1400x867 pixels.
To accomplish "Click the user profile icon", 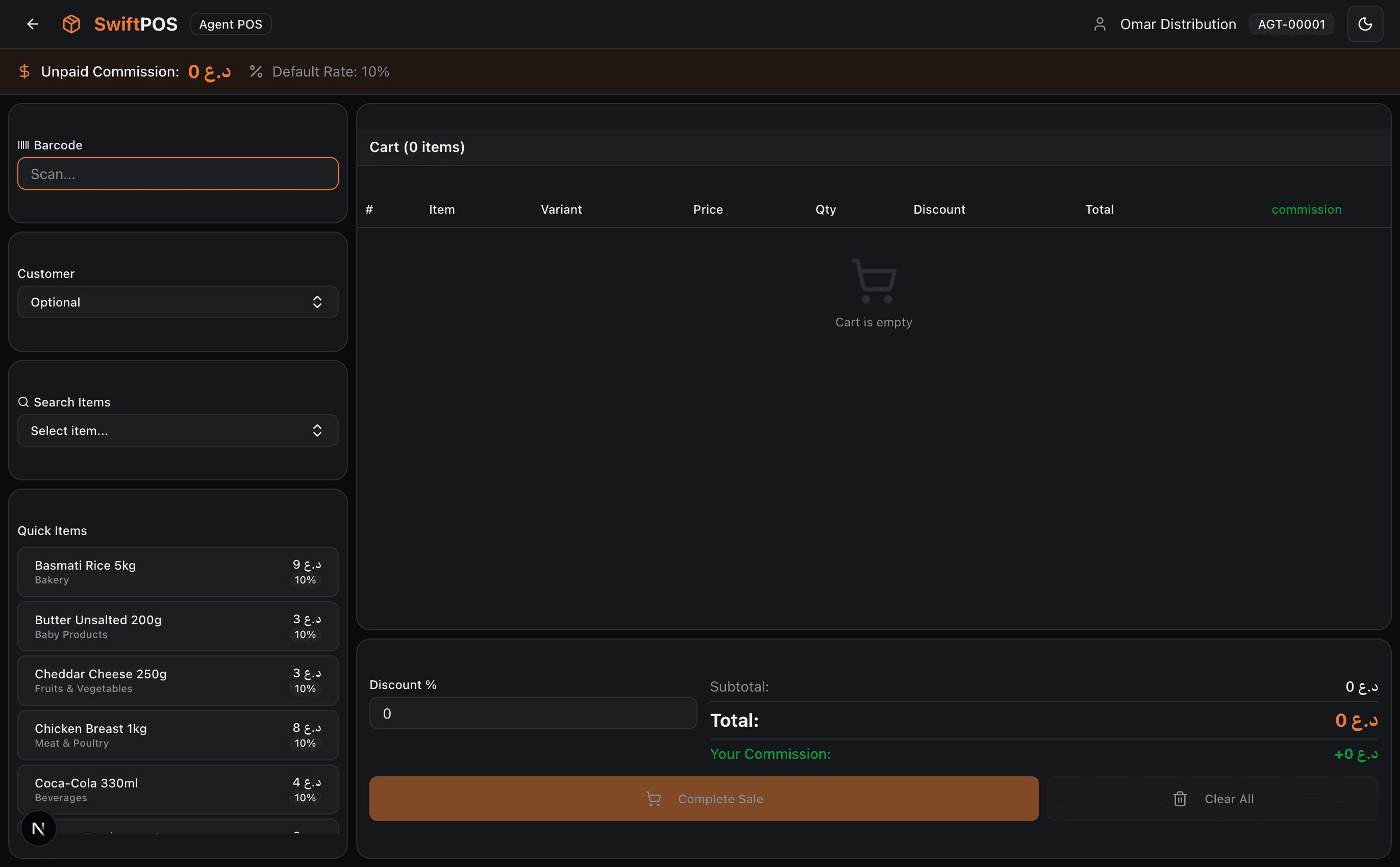I will pyautogui.click(x=1099, y=24).
